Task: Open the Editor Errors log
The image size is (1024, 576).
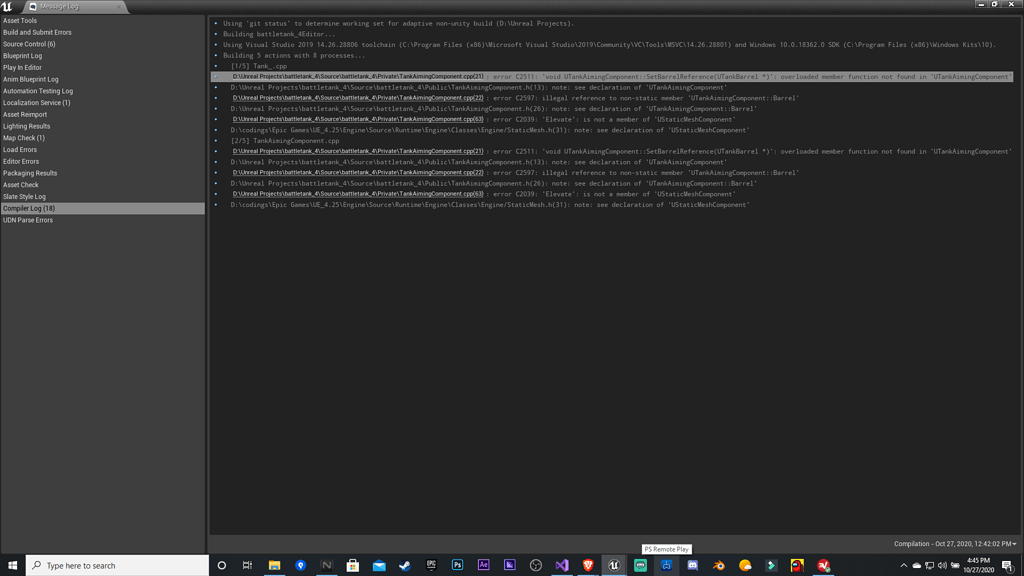Action: click(x=103, y=161)
